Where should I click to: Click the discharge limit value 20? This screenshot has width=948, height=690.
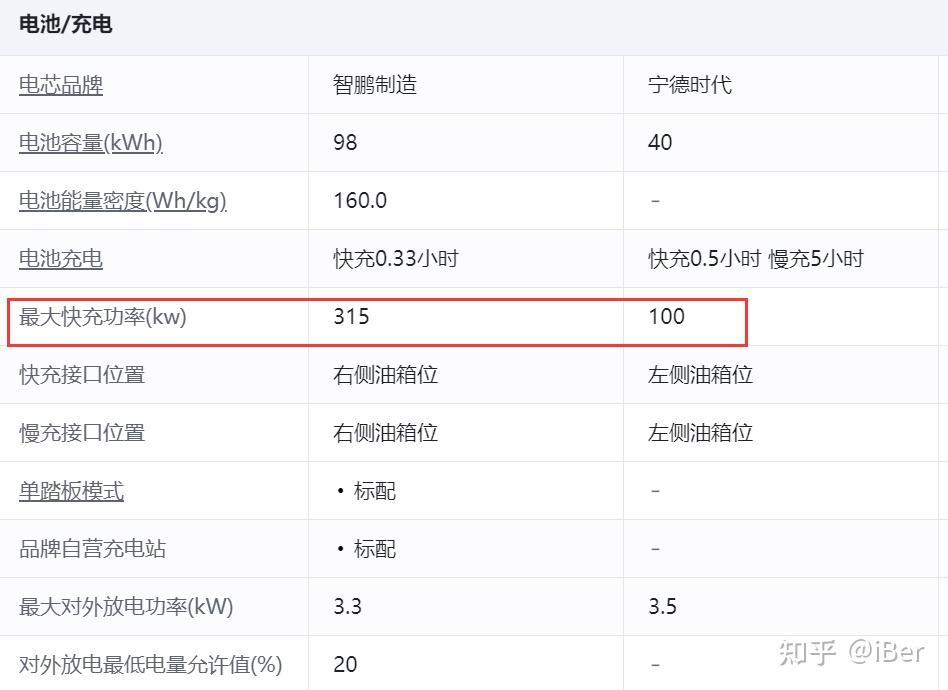(345, 663)
